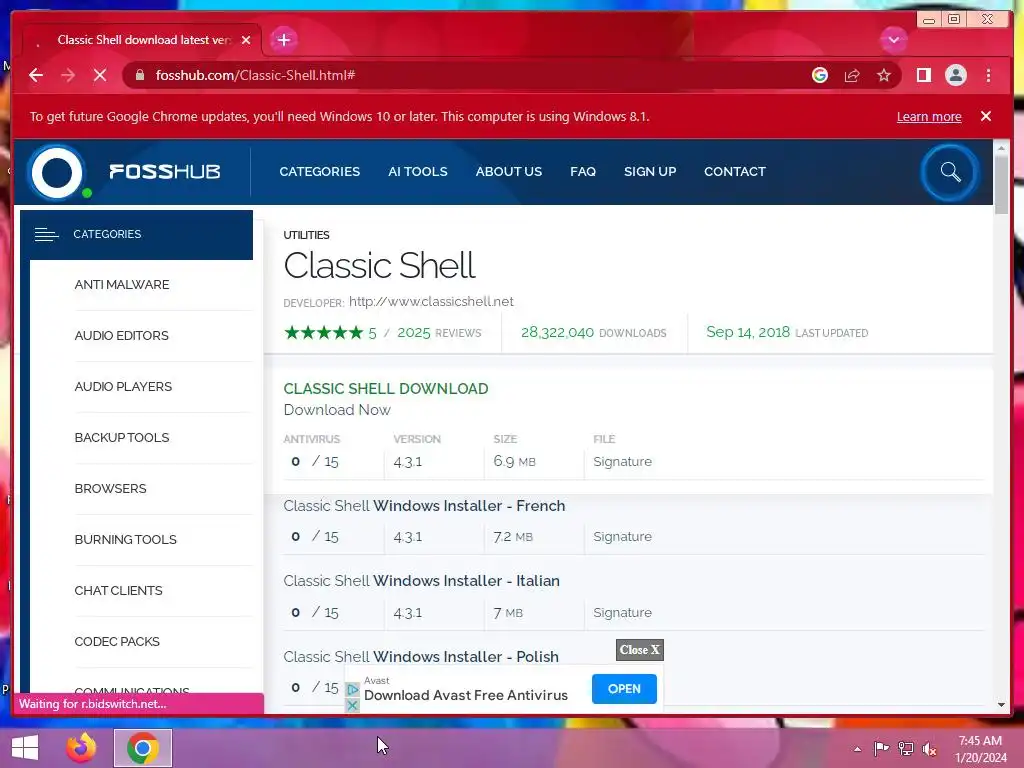
Task: Click the page vertical scrollbar thumb
Action: pos(1000,185)
